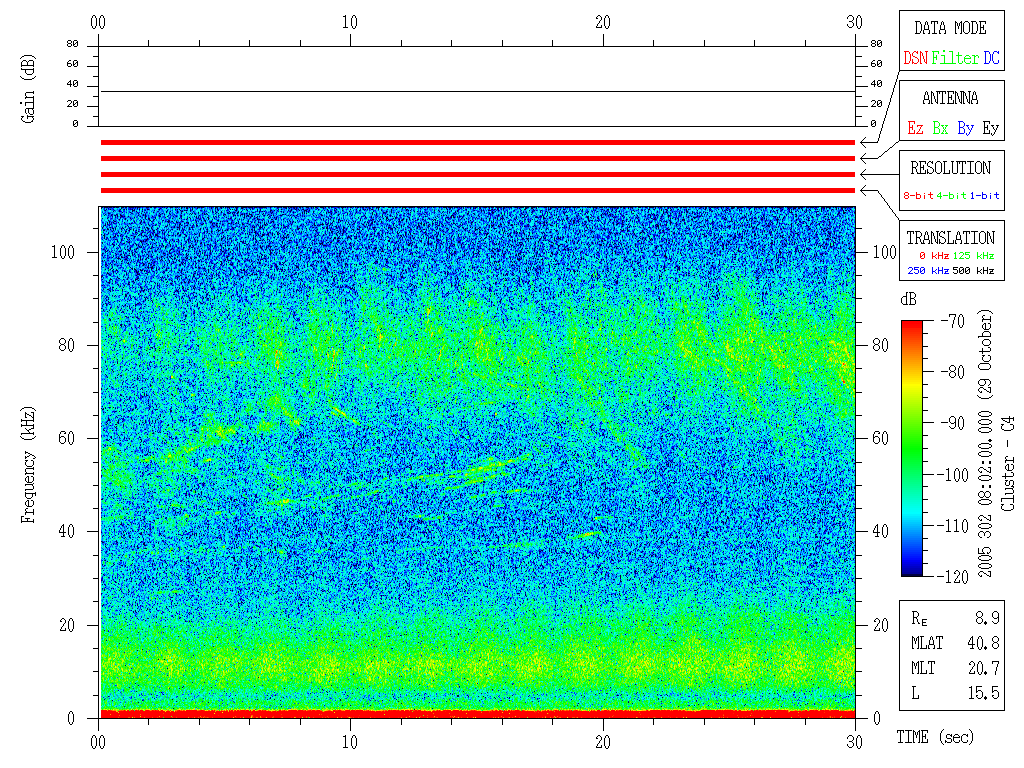Click the -120 value on the color scale
This screenshot has height=768, width=1024.
click(x=953, y=577)
